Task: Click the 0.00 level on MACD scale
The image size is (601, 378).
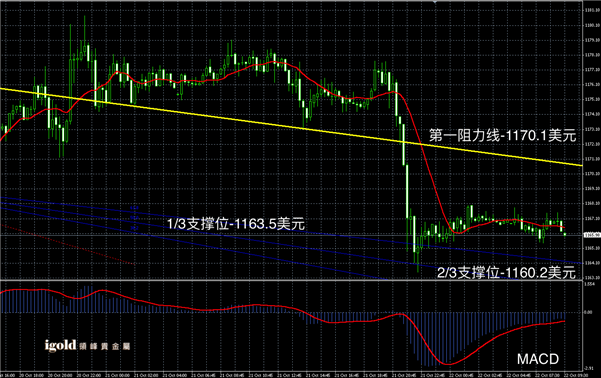Action: pos(588,312)
